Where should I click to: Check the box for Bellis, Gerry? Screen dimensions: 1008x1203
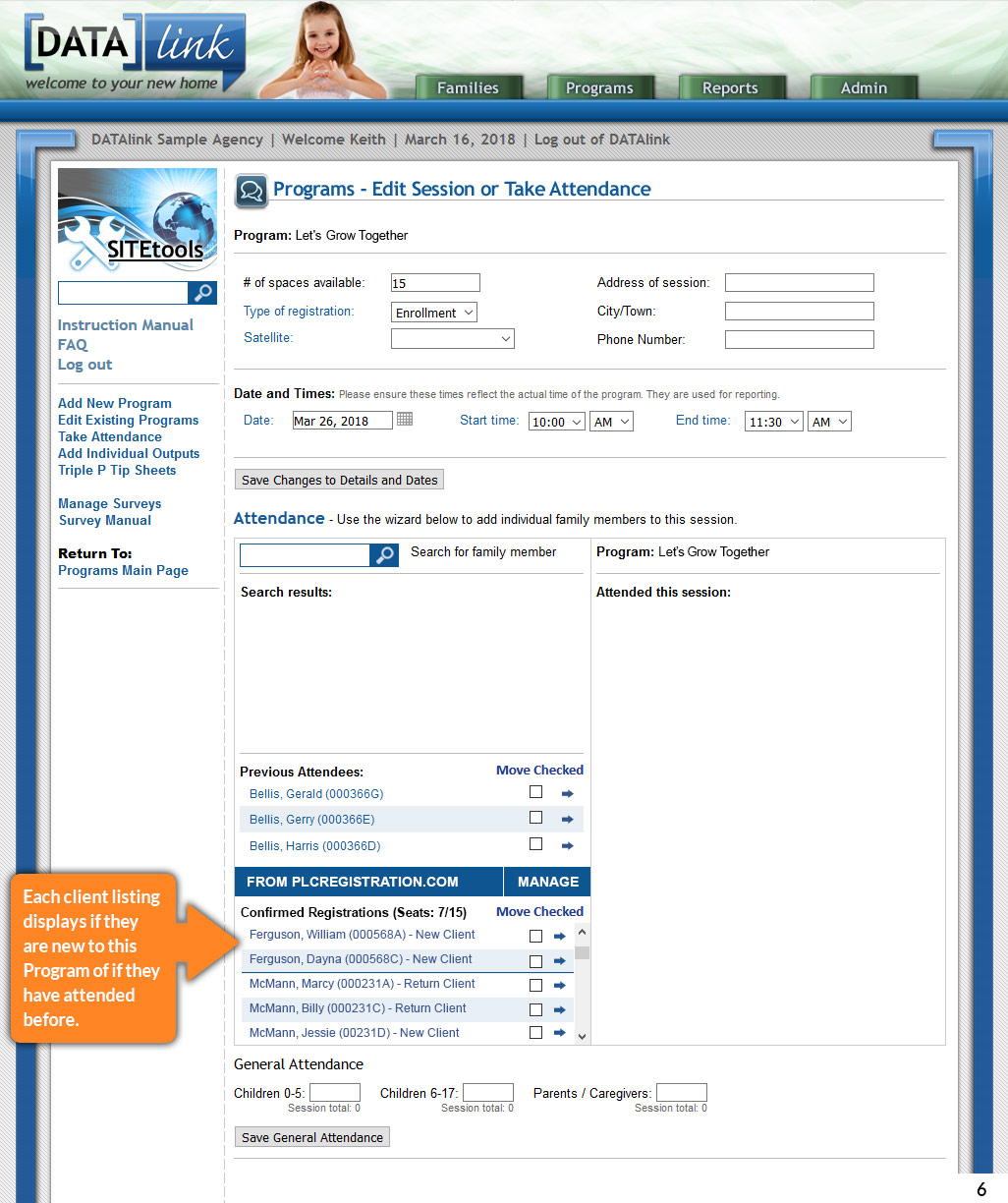(x=535, y=818)
